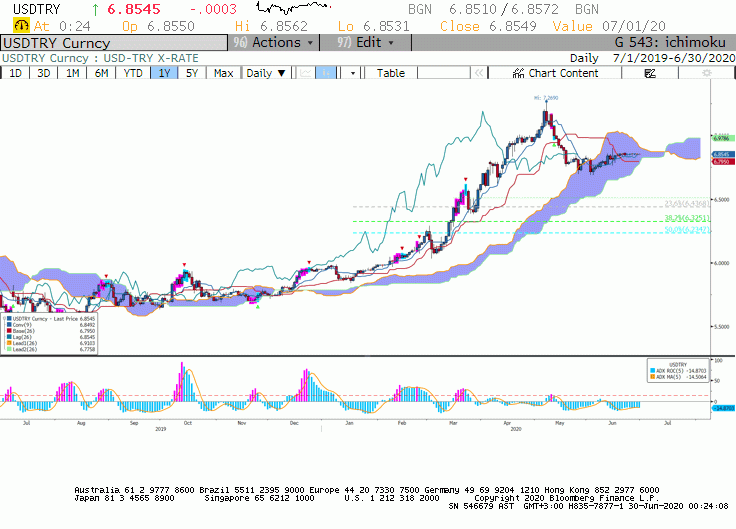This screenshot has height=529, width=736.
Task: Click the 6.8545 last price in header
Action: (134, 9)
